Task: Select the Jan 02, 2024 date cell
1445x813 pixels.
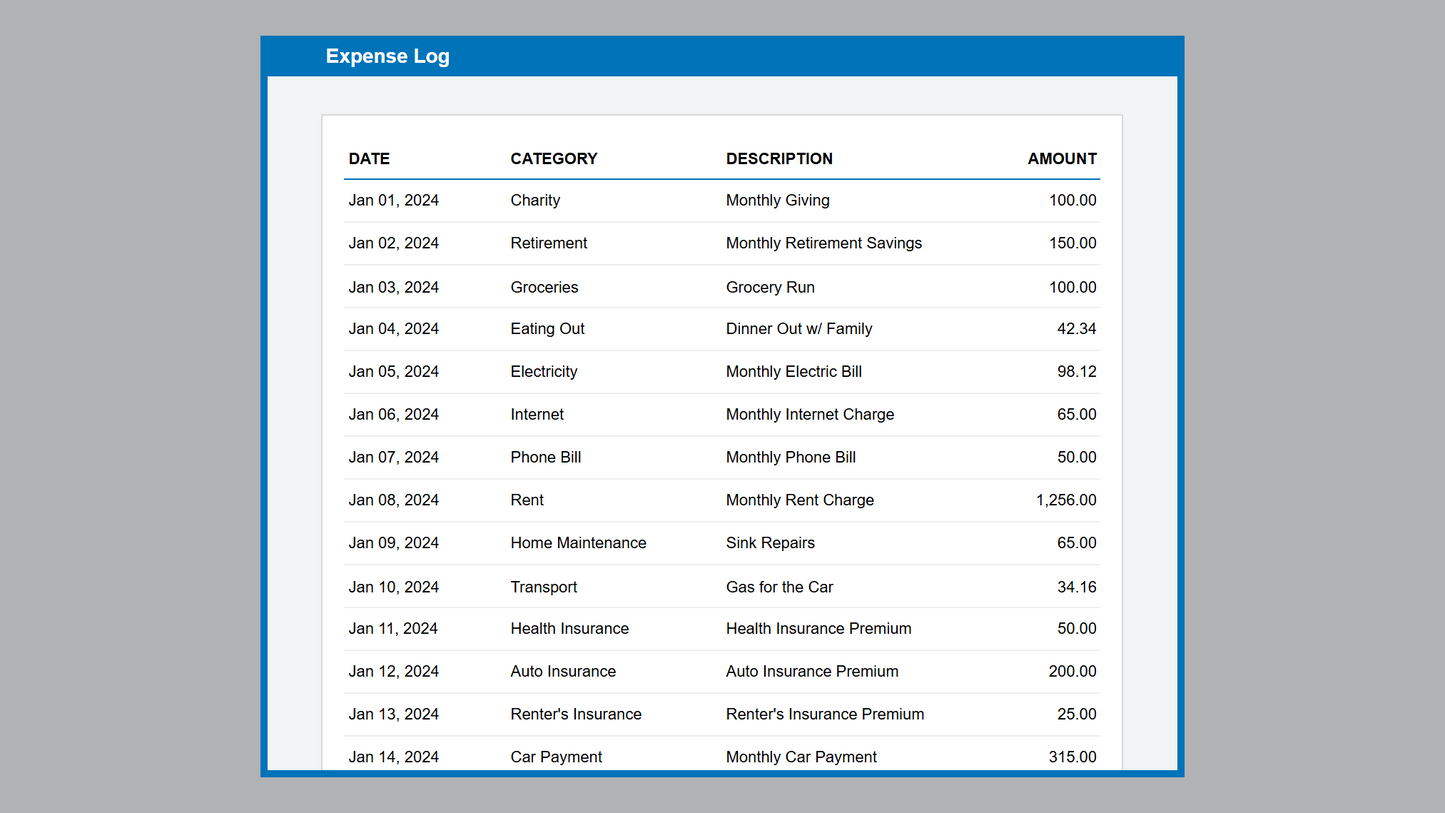Action: click(x=394, y=243)
